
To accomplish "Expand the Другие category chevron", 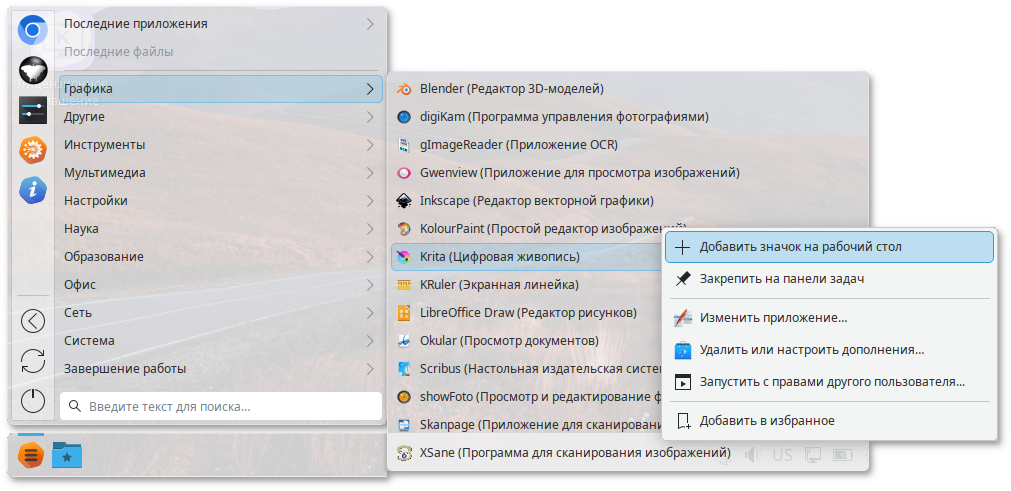I will coord(370,117).
